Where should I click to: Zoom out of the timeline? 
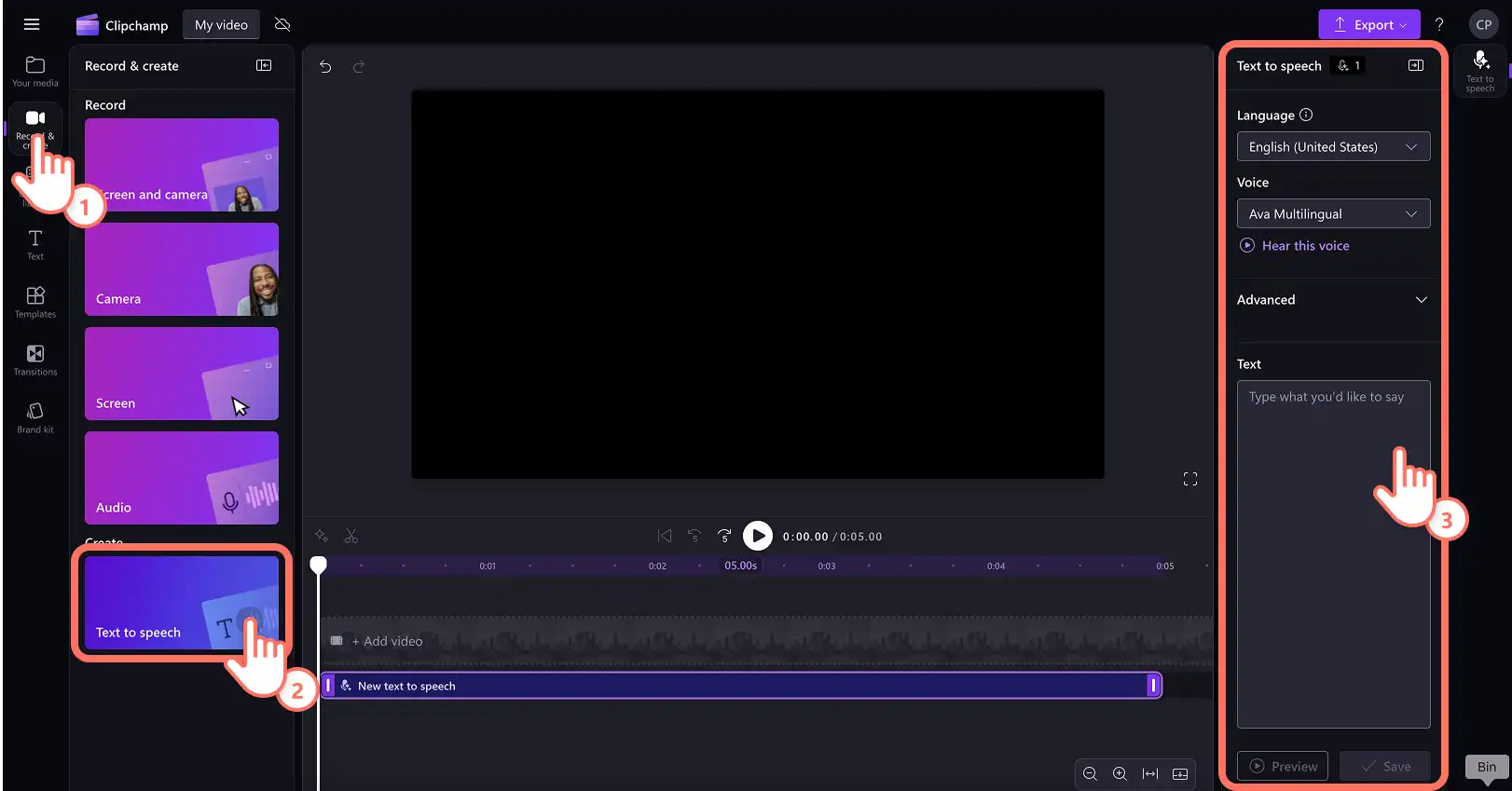1090,773
